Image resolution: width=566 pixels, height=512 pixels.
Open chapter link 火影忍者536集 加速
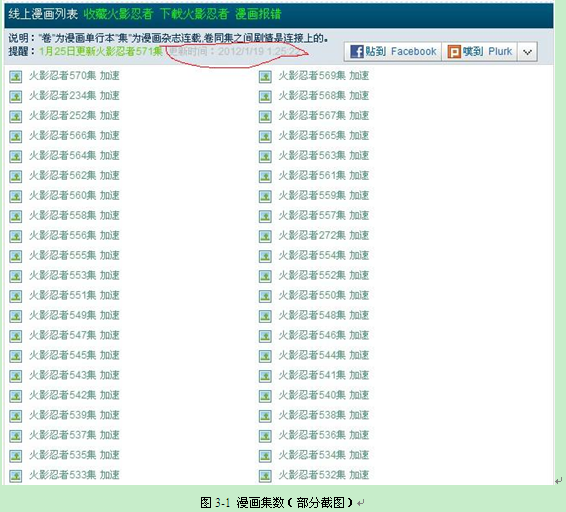click(x=324, y=435)
